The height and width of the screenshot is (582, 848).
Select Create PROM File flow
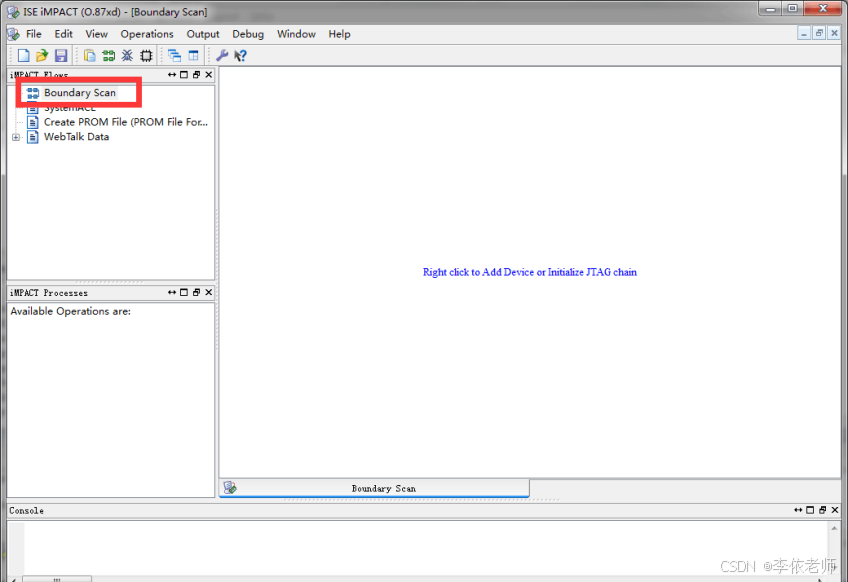125,122
